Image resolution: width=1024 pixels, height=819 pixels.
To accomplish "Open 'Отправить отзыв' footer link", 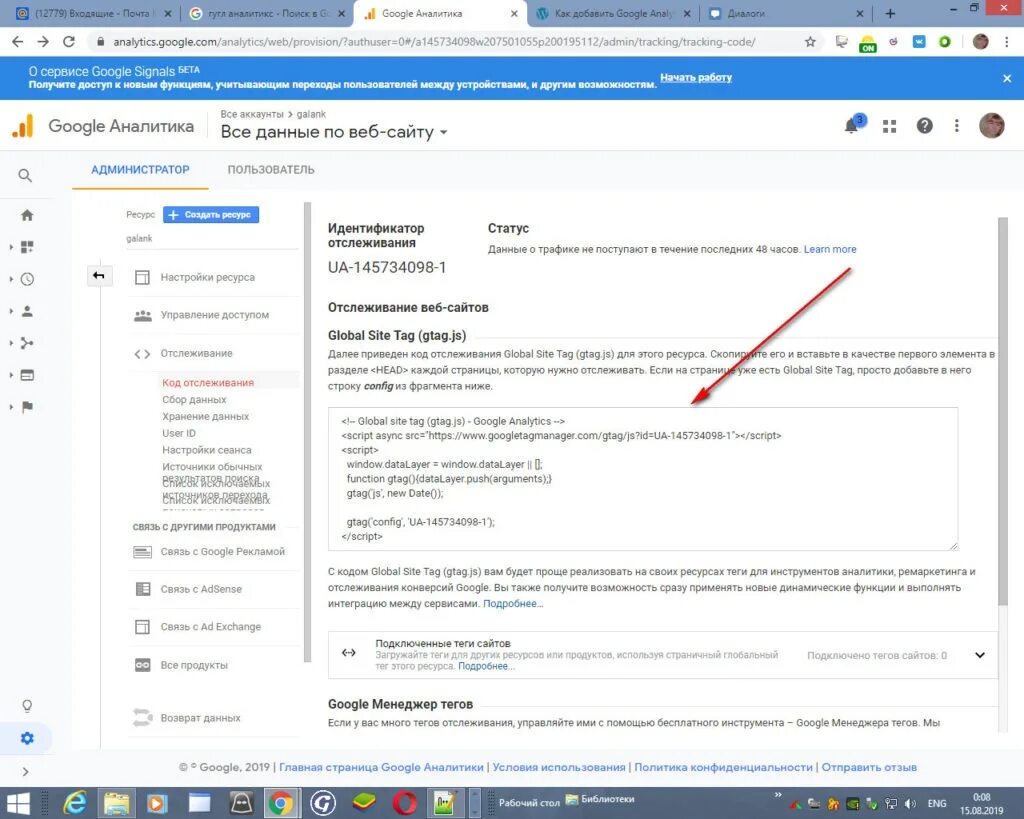I will (869, 767).
